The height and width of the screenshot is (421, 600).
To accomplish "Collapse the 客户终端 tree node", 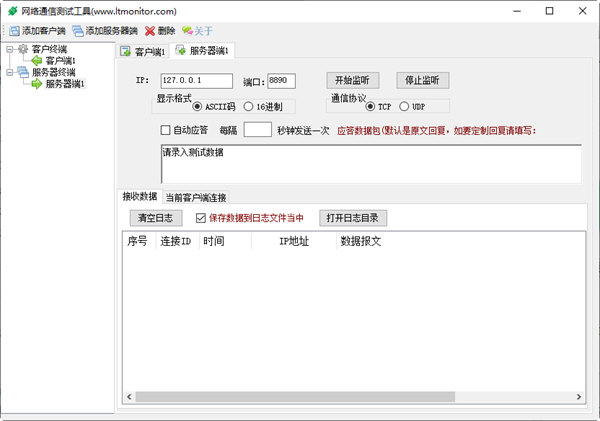I will coord(10,49).
